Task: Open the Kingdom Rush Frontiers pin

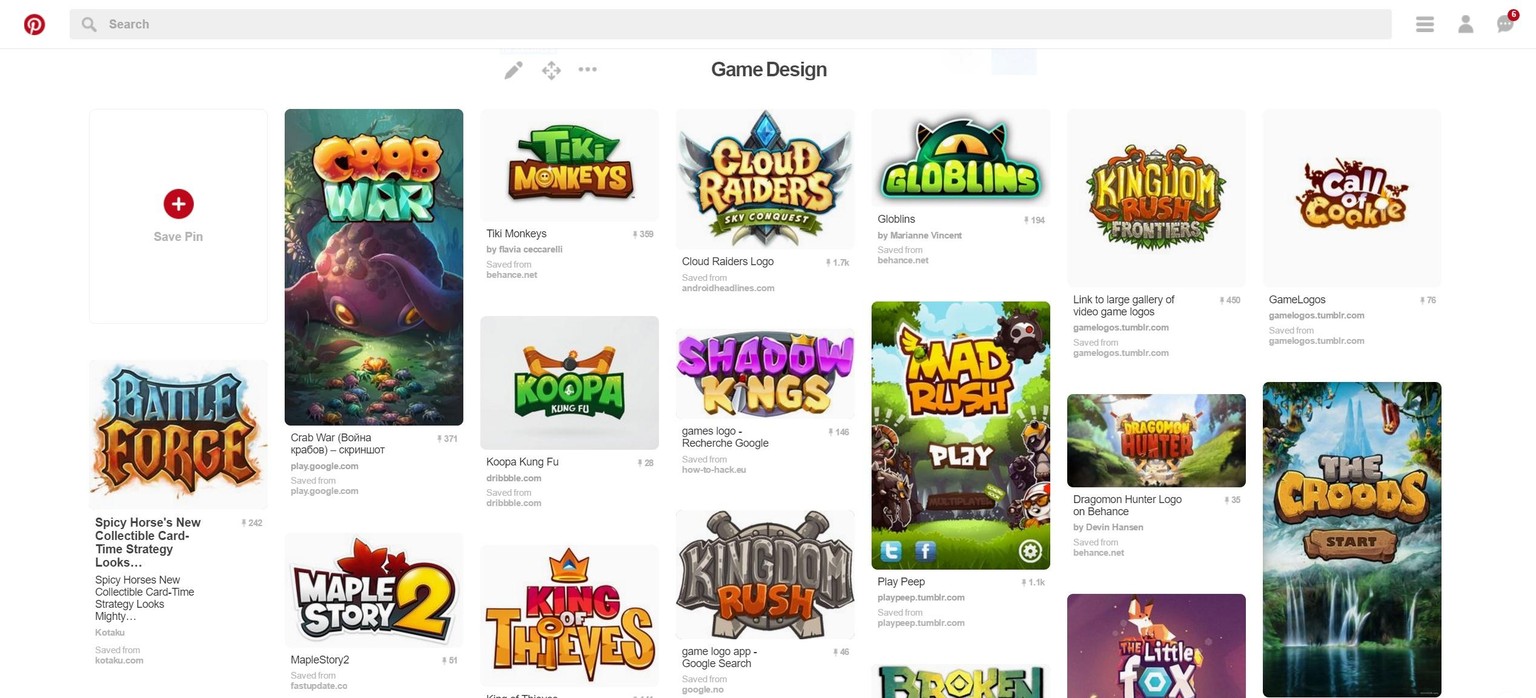Action: pyautogui.click(x=1156, y=198)
